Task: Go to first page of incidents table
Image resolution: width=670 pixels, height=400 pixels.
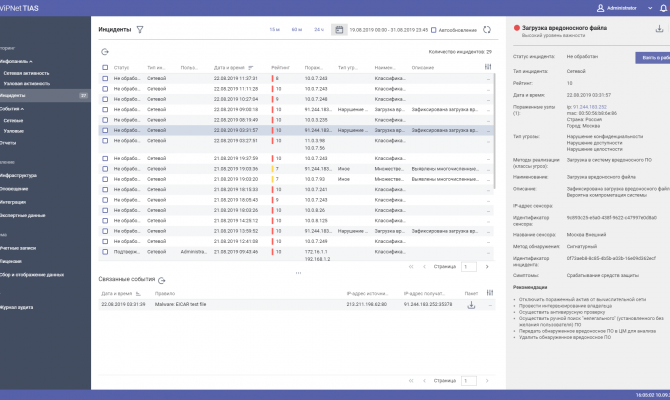Action: (x=411, y=267)
